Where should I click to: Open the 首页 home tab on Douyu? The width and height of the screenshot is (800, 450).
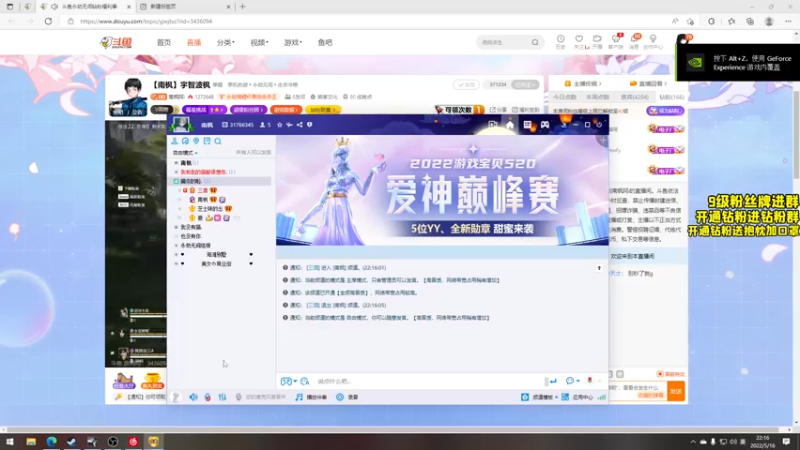(164, 42)
